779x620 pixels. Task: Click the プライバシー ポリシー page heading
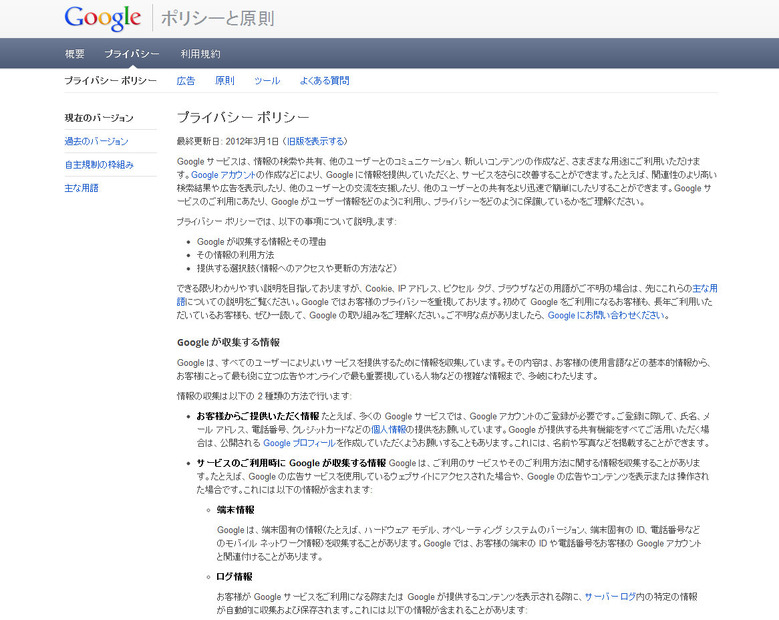pyautogui.click(x=243, y=117)
